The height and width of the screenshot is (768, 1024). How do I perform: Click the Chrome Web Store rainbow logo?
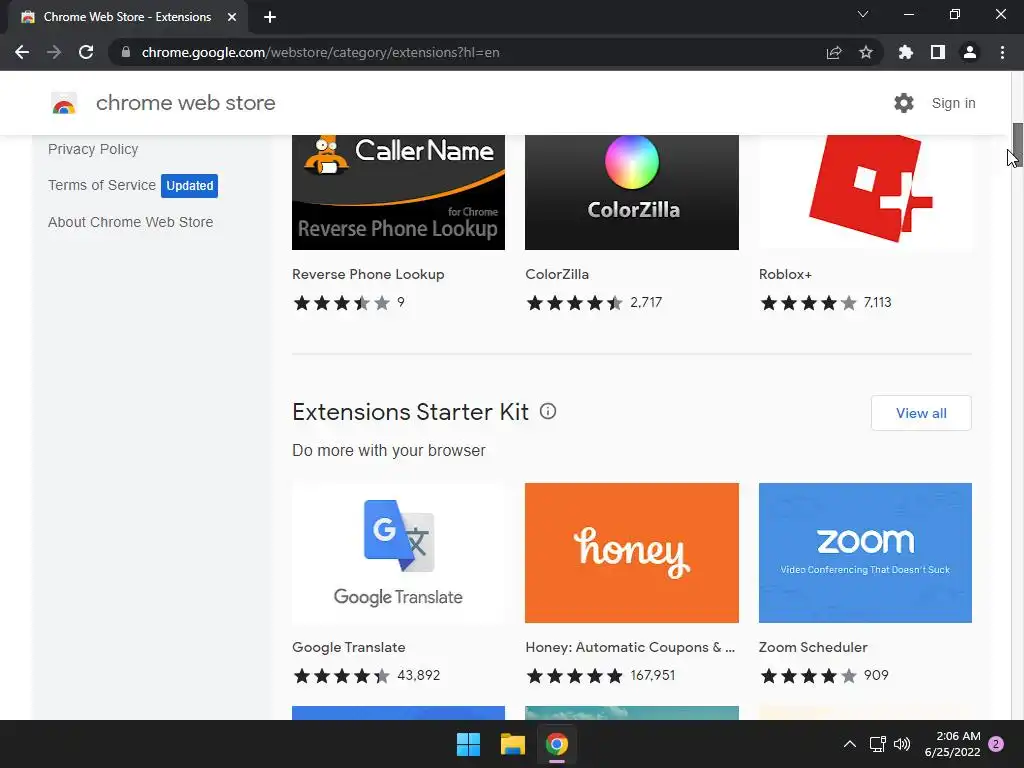coord(64,103)
